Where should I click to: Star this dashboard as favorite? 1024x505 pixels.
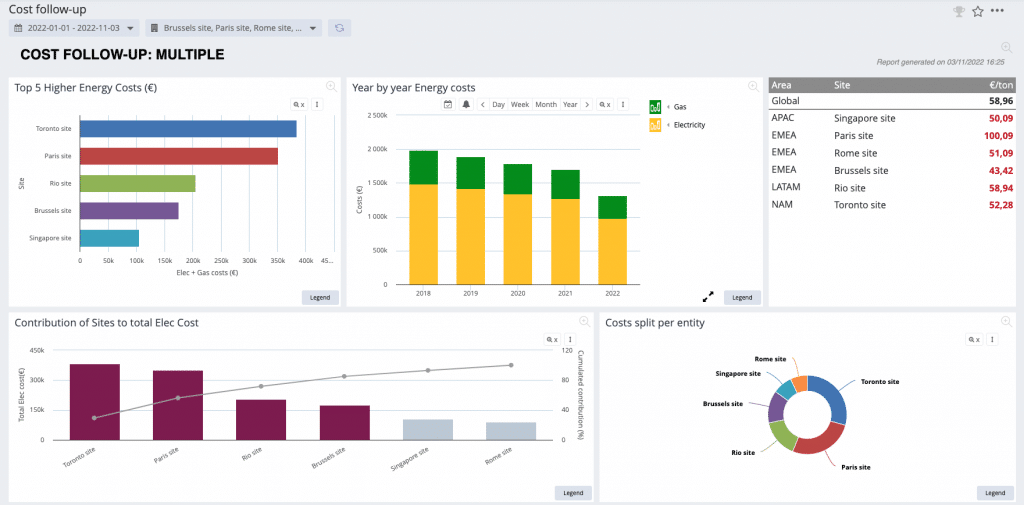click(x=978, y=11)
